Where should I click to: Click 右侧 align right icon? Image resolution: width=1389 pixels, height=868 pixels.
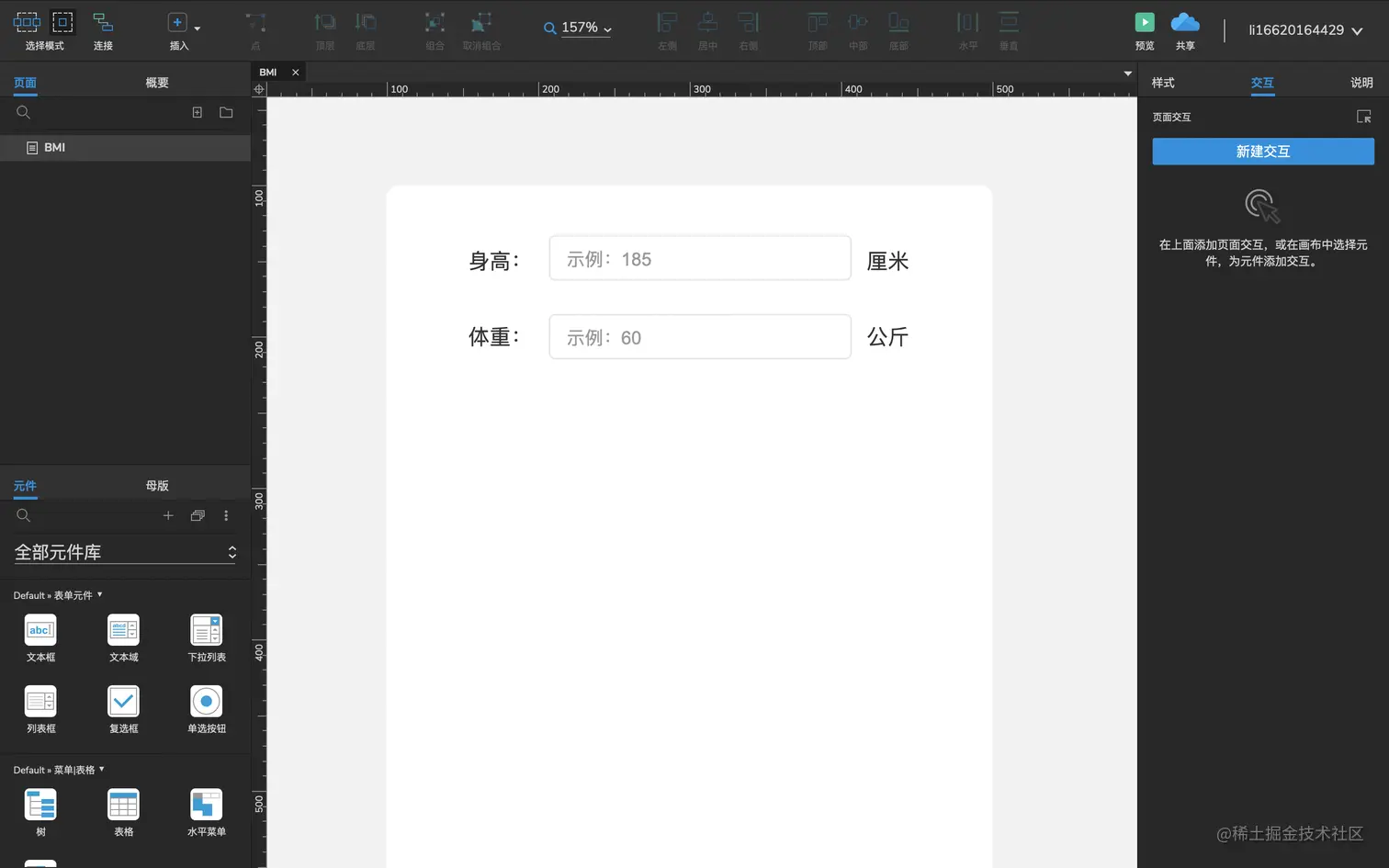pos(749,23)
